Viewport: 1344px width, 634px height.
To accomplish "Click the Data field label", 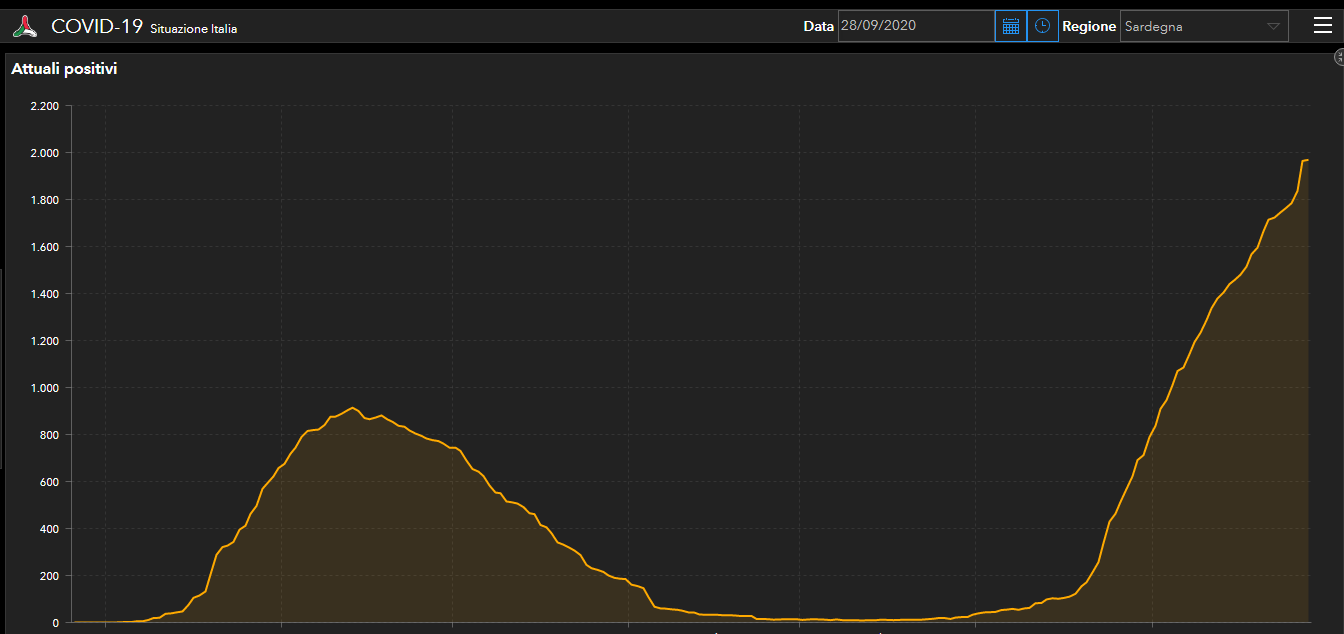I will click(818, 27).
